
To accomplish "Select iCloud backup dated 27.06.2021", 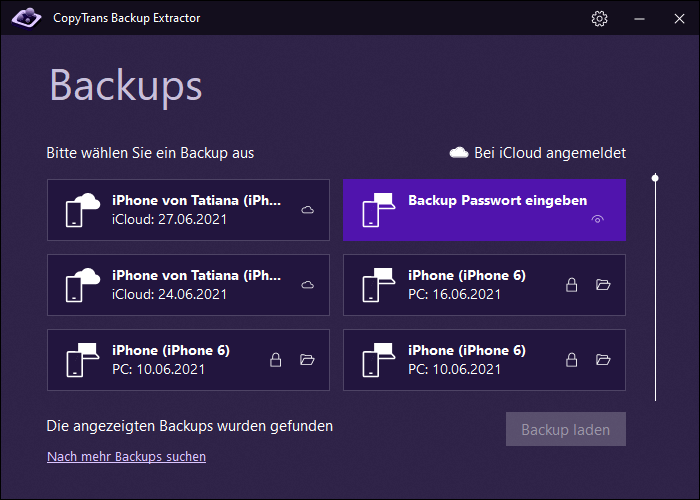I will coord(188,210).
